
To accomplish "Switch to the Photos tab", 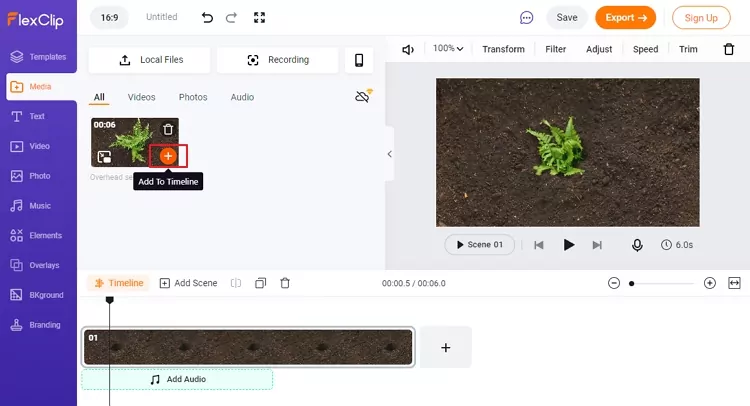I will click(193, 97).
